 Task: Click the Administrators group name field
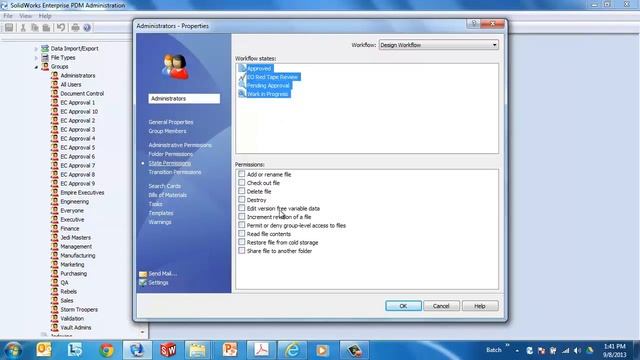(x=184, y=99)
